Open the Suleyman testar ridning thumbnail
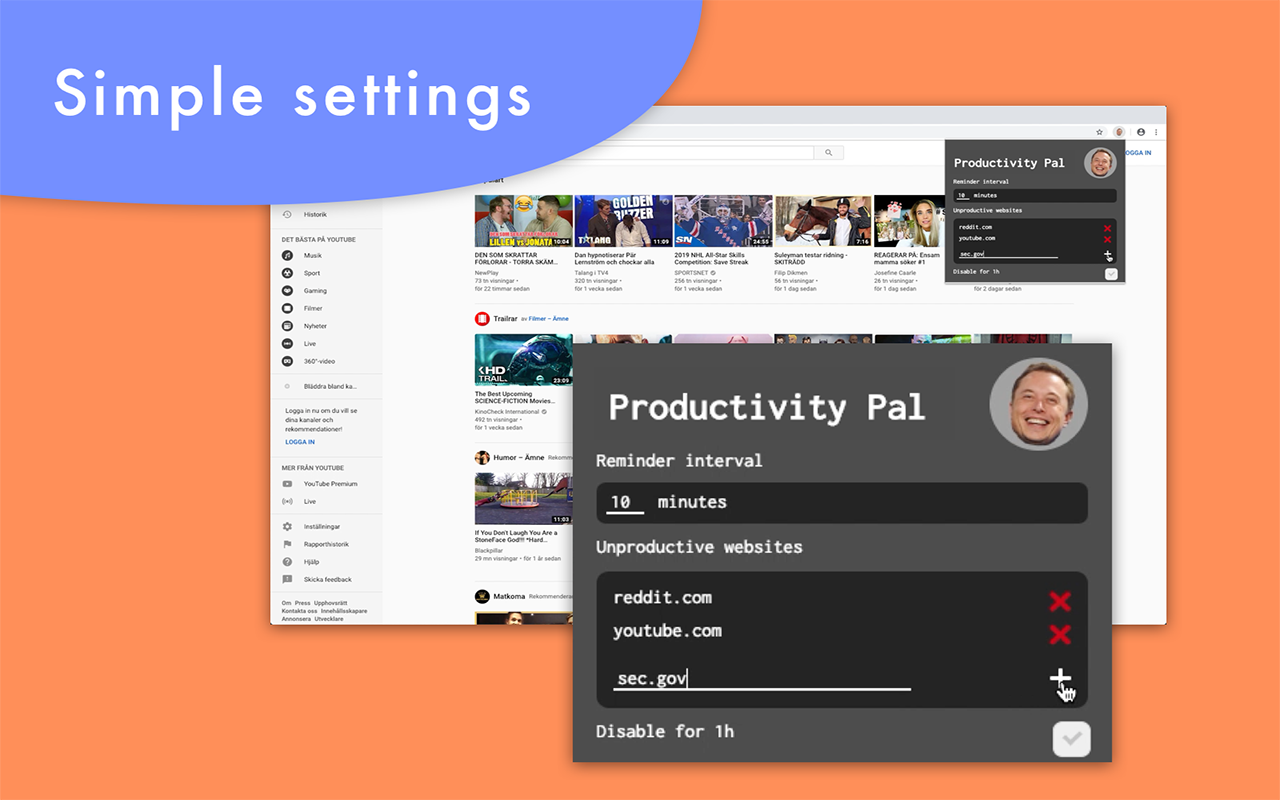The width and height of the screenshot is (1280, 800). [x=823, y=221]
